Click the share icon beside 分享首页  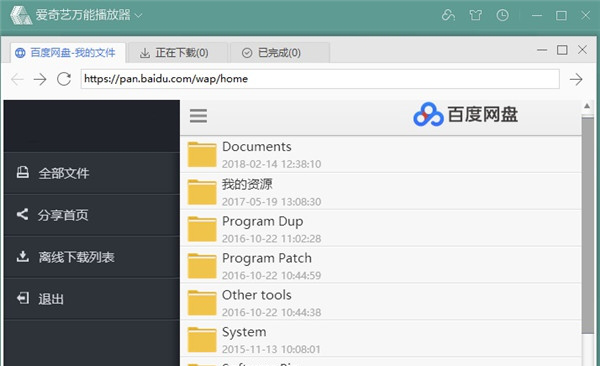click(23, 214)
